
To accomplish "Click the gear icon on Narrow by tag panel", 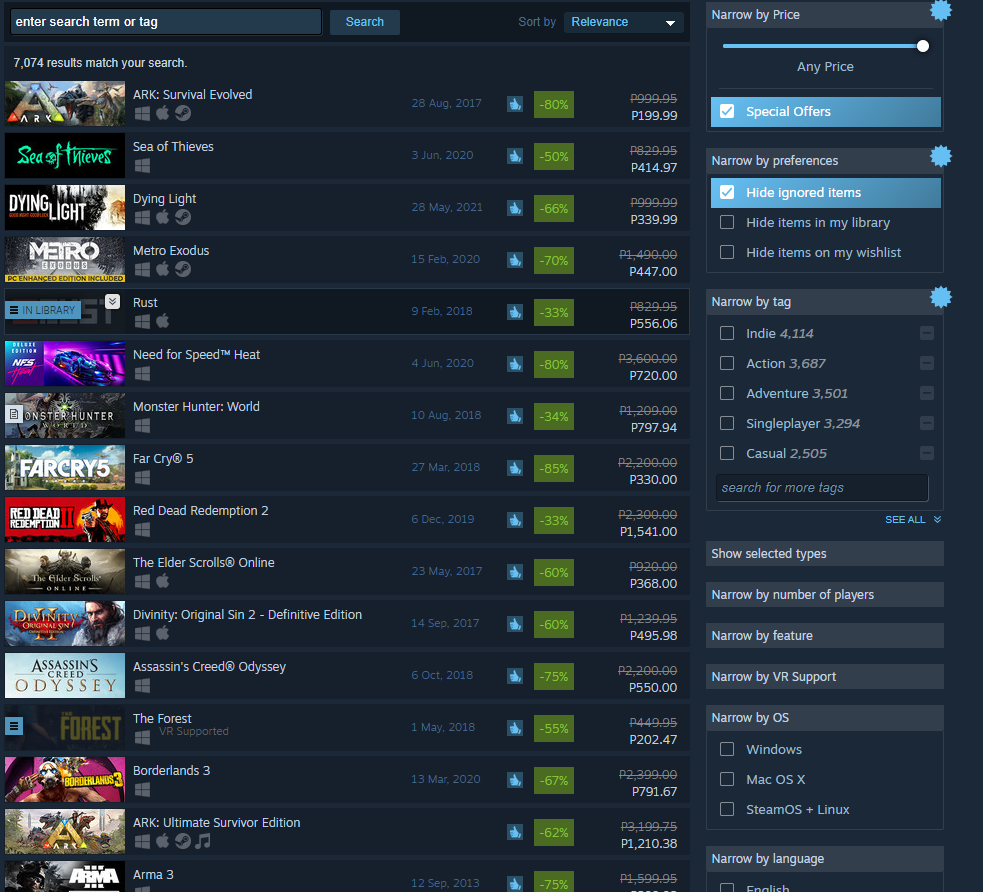I will pyautogui.click(x=940, y=296).
